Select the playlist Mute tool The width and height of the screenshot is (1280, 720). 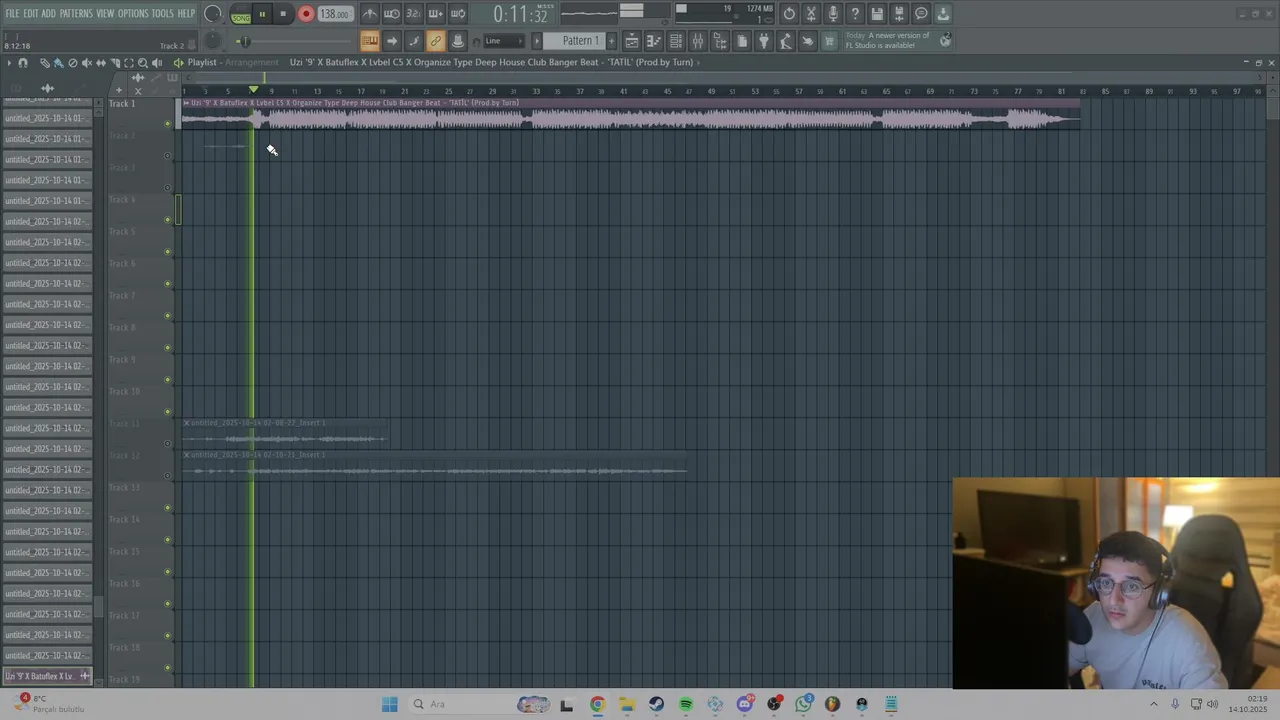coord(87,63)
